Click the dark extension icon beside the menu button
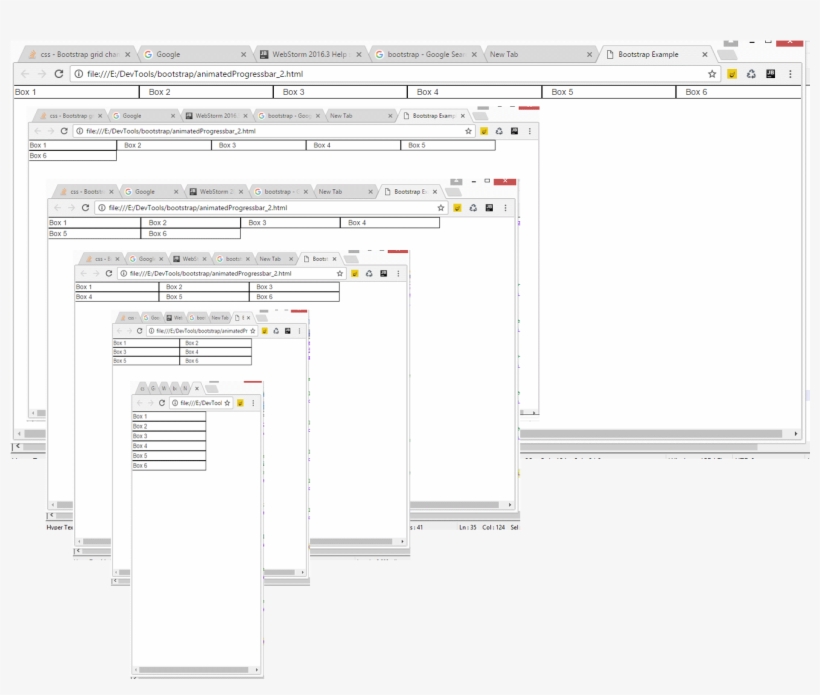 (x=770, y=72)
